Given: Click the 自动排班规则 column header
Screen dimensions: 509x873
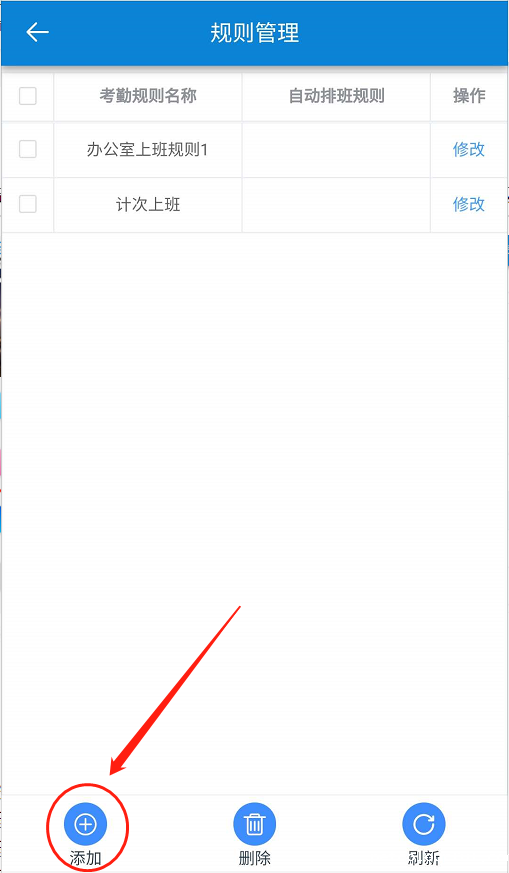Looking at the screenshot, I should point(336,96).
